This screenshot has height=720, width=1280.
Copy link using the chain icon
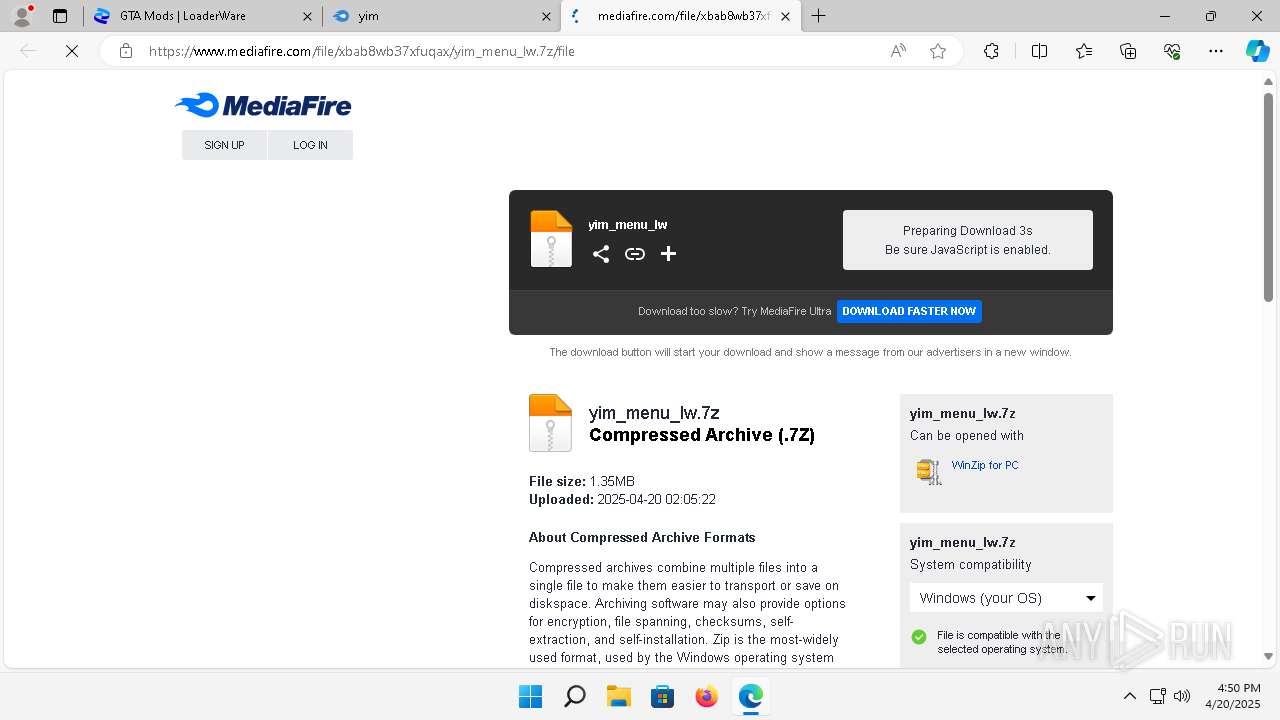(x=635, y=254)
